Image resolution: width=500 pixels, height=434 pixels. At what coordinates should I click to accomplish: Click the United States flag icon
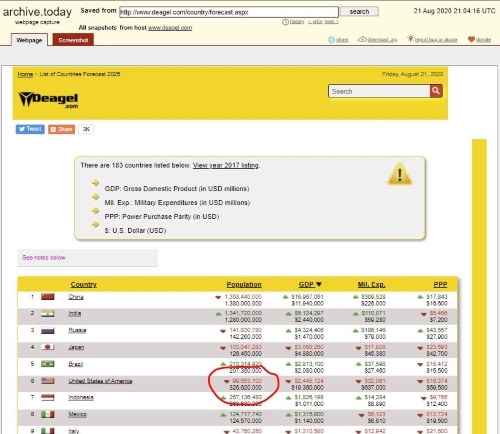click(48, 381)
